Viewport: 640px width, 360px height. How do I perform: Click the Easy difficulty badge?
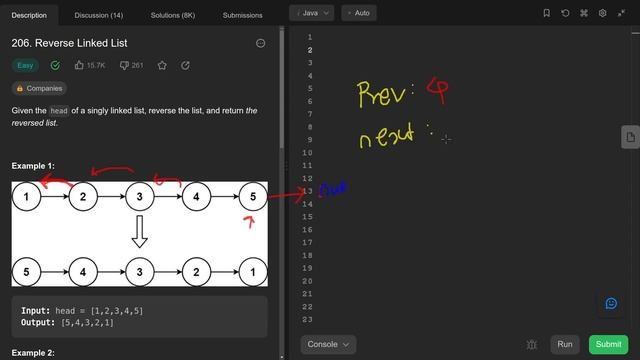click(25, 65)
